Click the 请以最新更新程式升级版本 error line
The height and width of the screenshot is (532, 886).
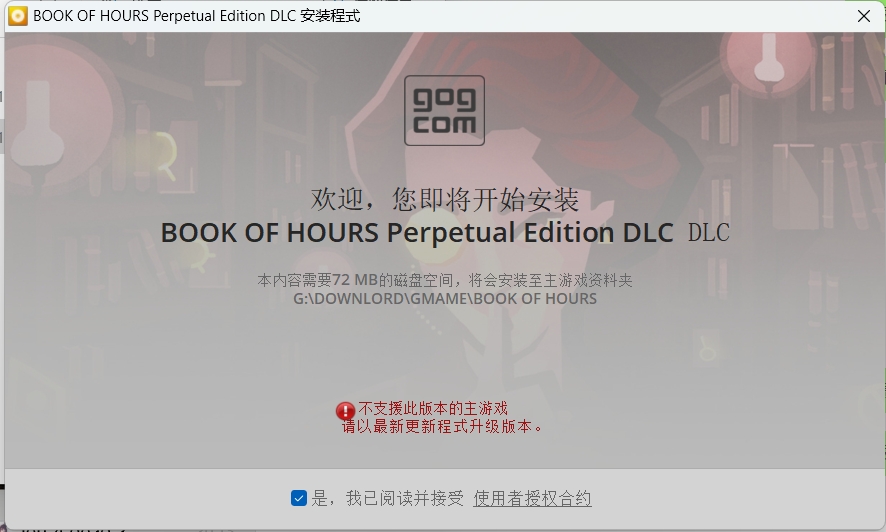pos(442,426)
